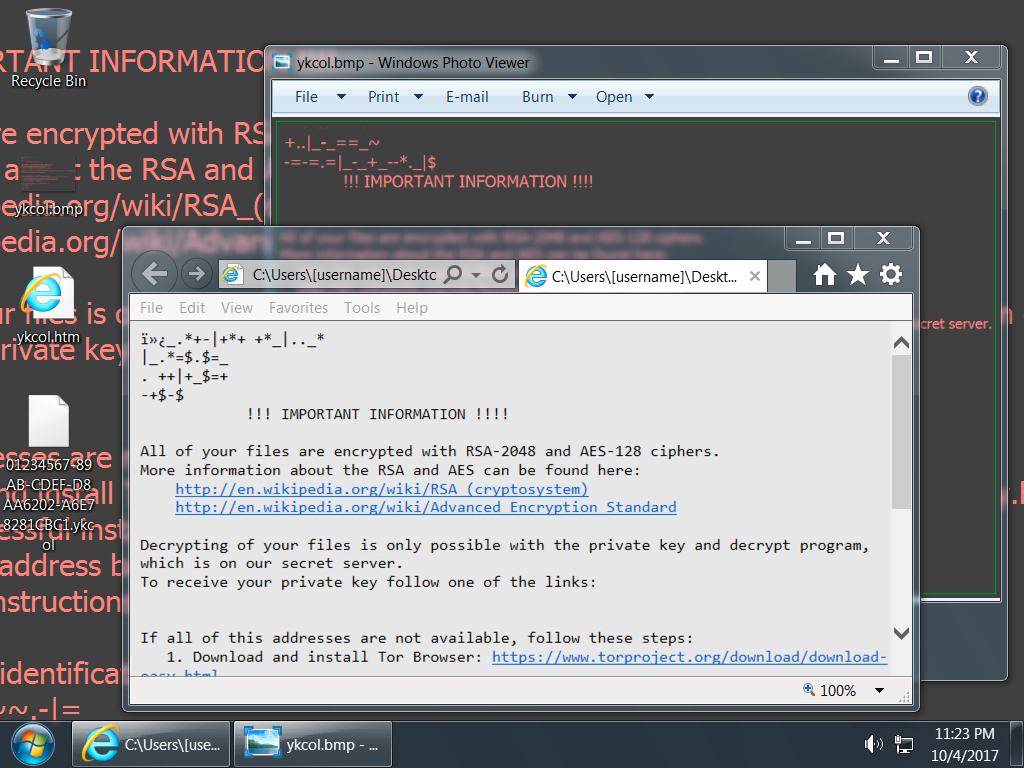Minimize the Windows Photo Viewer window
This screenshot has width=1024, height=768.
click(891, 57)
